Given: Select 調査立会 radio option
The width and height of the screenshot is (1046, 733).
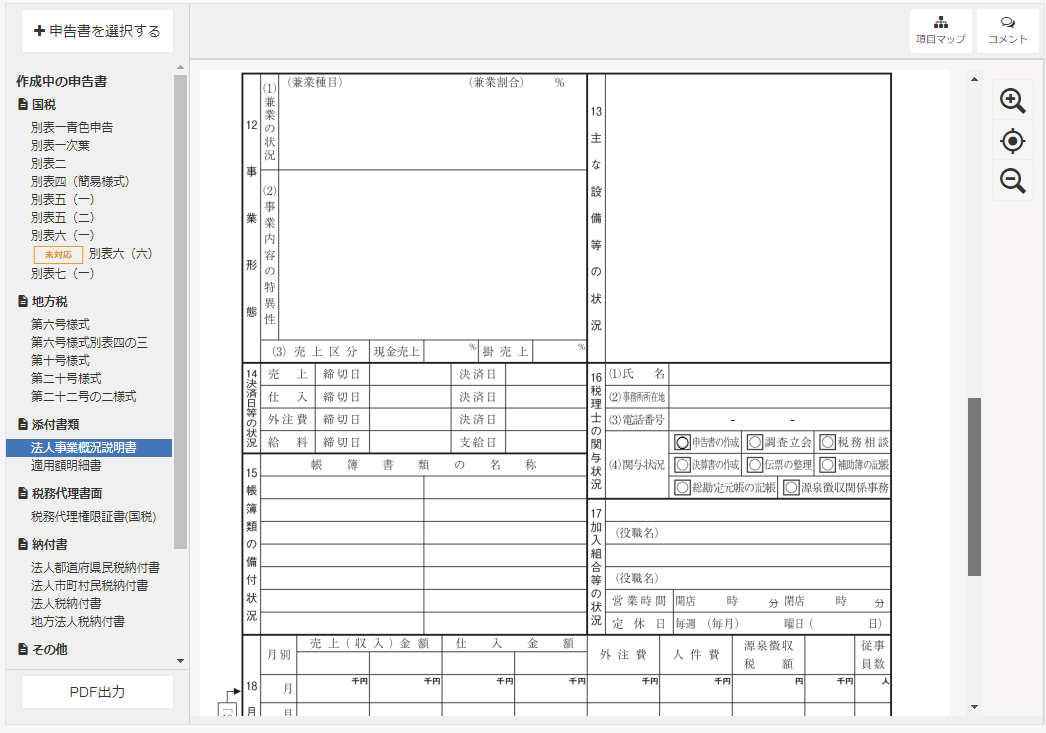Looking at the screenshot, I should pos(754,442).
